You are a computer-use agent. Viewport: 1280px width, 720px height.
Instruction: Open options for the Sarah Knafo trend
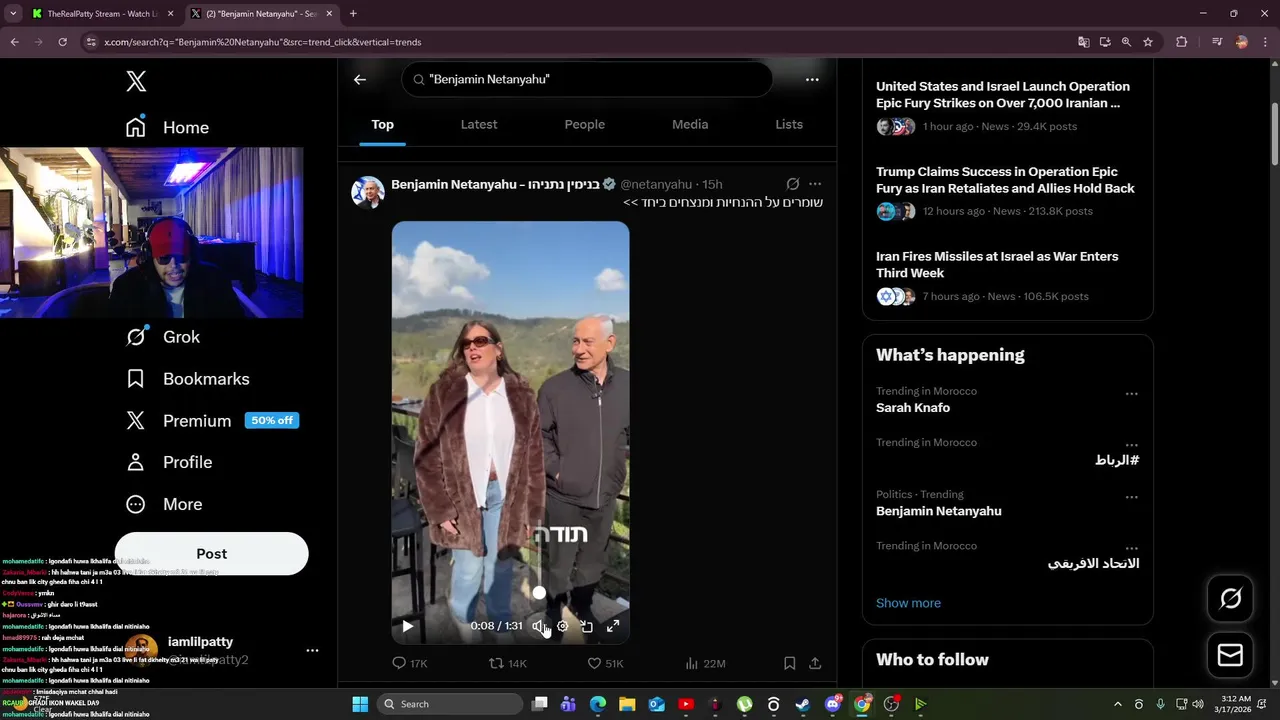tap(1132, 394)
